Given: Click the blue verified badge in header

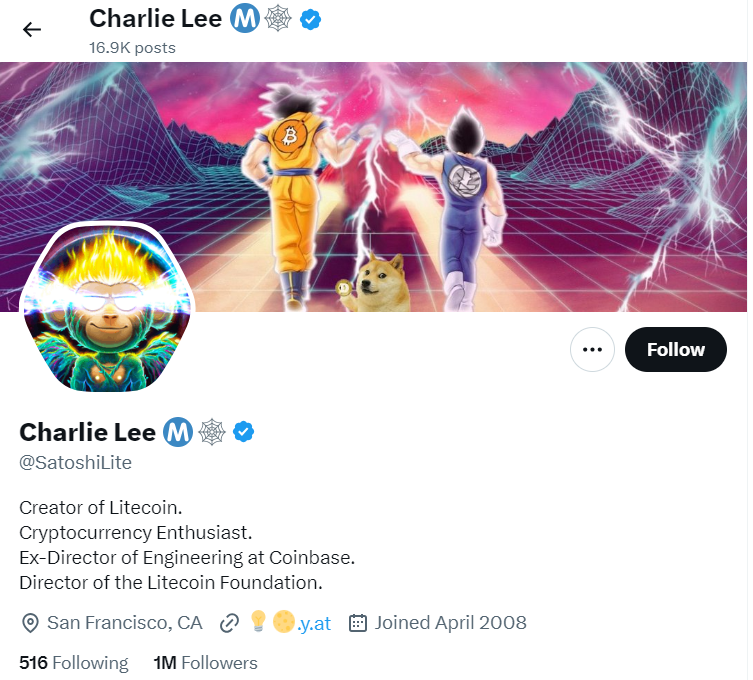Looking at the screenshot, I should click(x=310, y=20).
